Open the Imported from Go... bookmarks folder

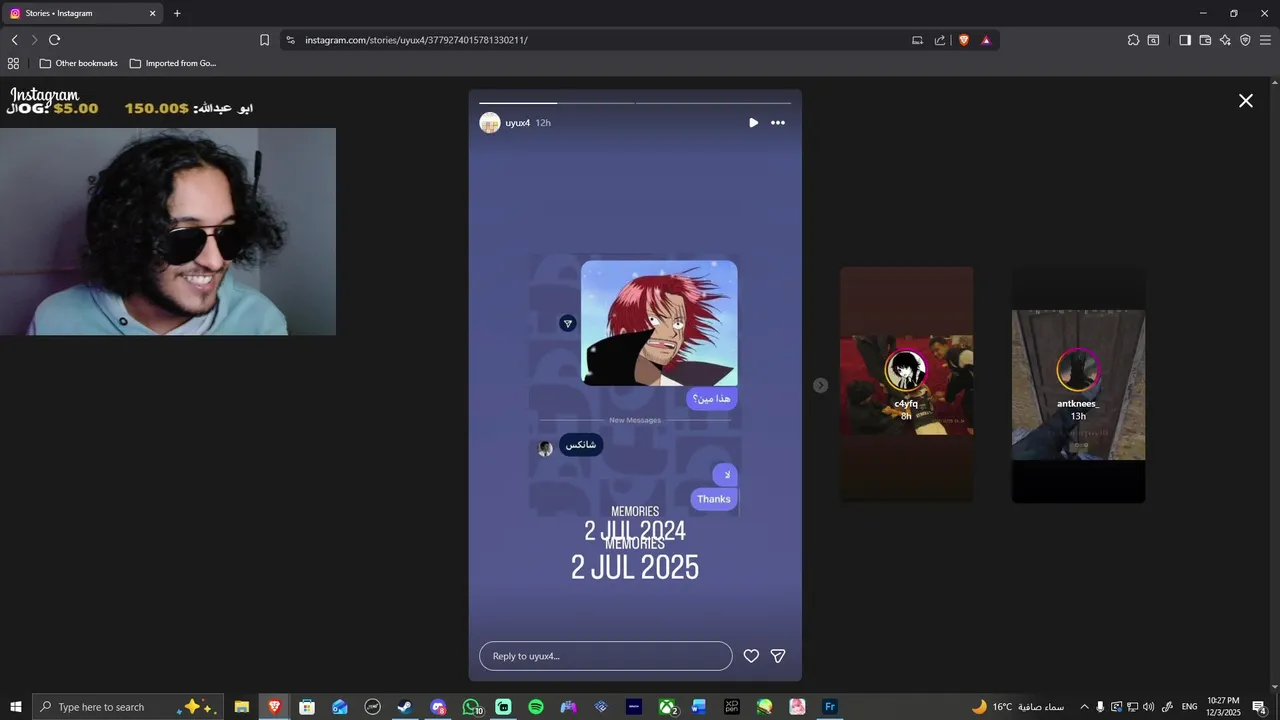(x=173, y=63)
